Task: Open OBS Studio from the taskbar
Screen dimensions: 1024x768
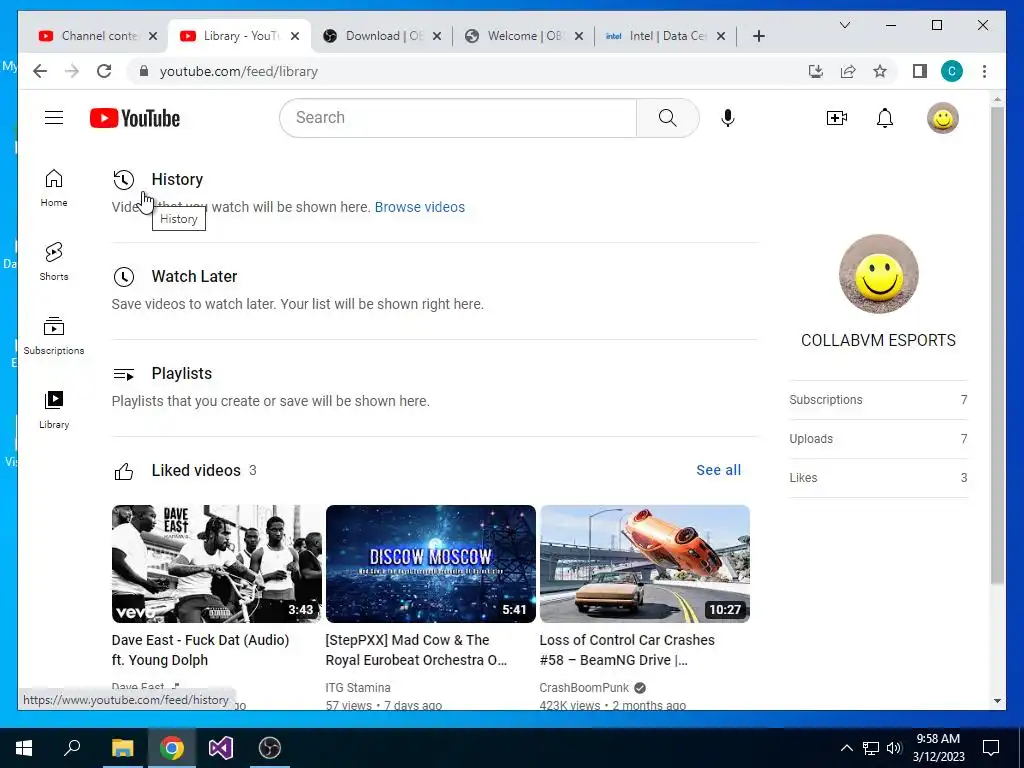Action: pos(270,748)
